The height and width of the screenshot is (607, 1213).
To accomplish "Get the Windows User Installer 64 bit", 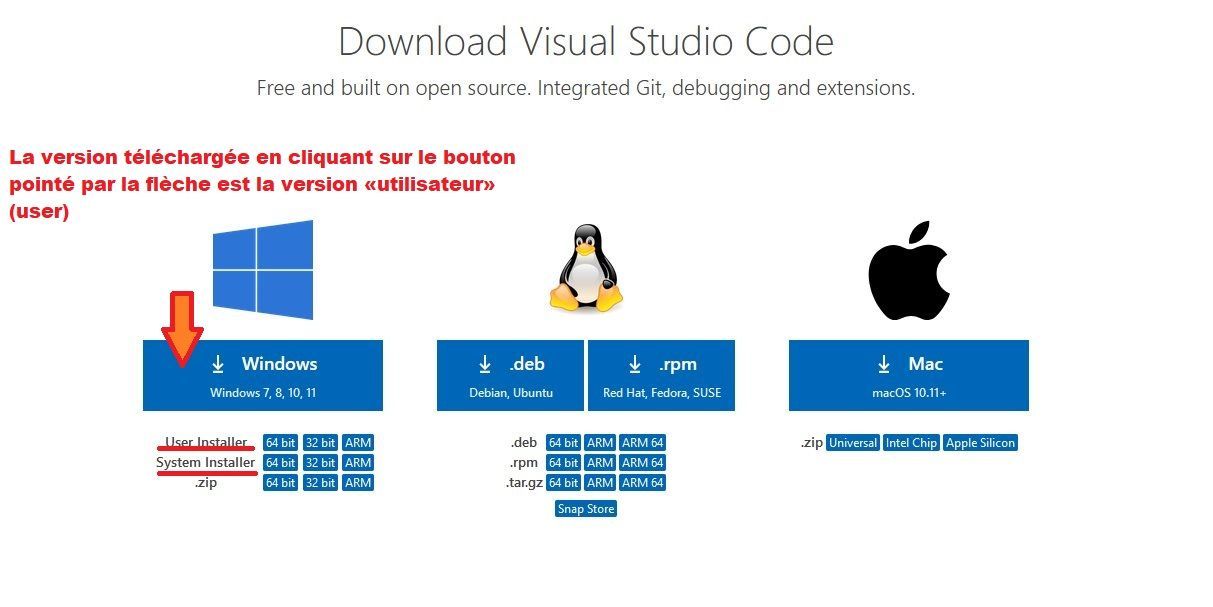I will coord(280,443).
